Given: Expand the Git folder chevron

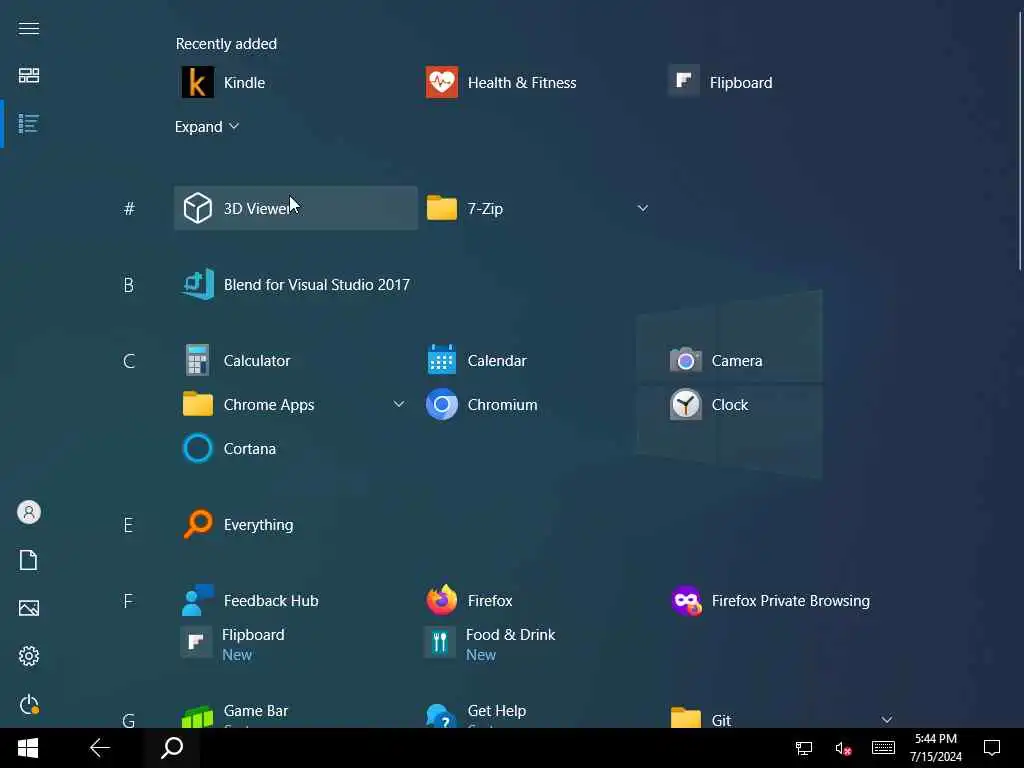Looking at the screenshot, I should click(x=886, y=720).
